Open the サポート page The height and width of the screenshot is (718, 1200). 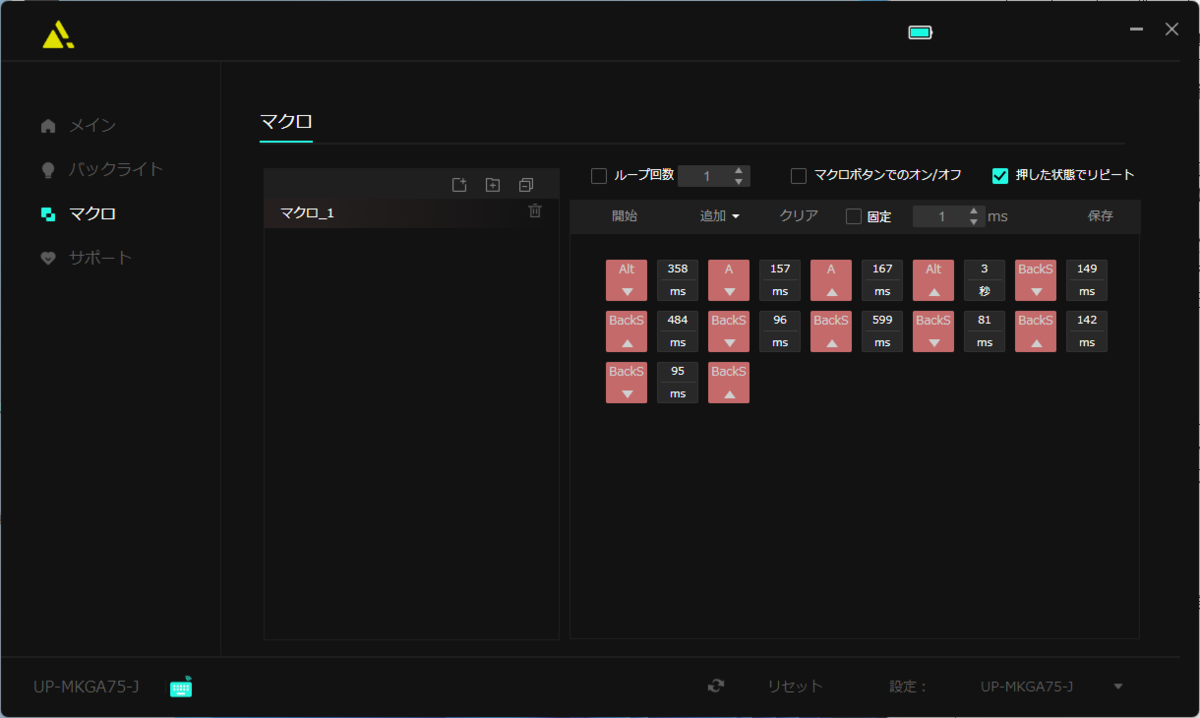point(86,258)
